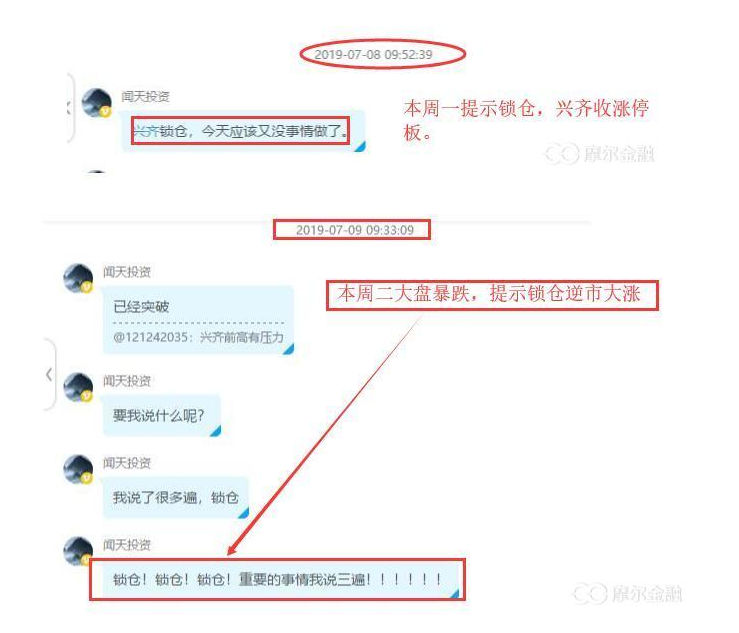Click the timestamp 2019-07-09 09:33:09
This screenshot has height=633, width=739.
(355, 230)
